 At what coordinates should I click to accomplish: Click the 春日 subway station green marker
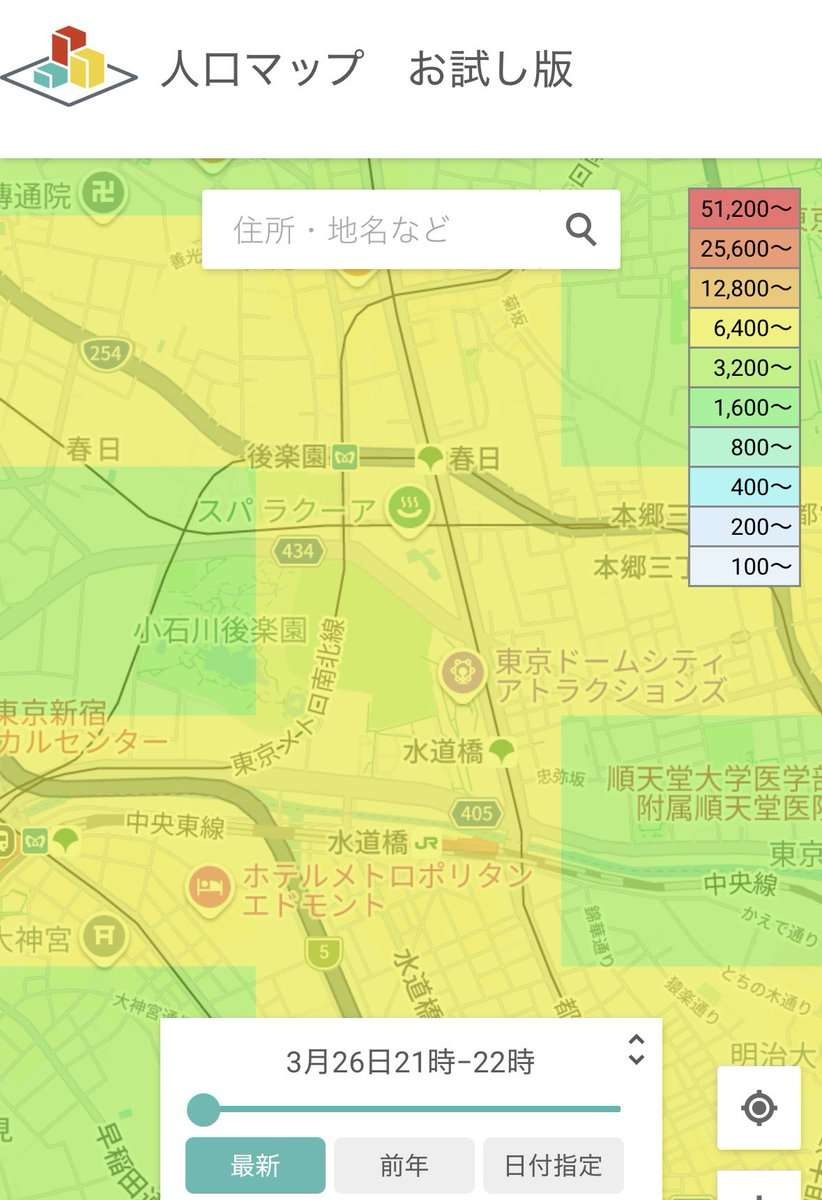(x=431, y=458)
